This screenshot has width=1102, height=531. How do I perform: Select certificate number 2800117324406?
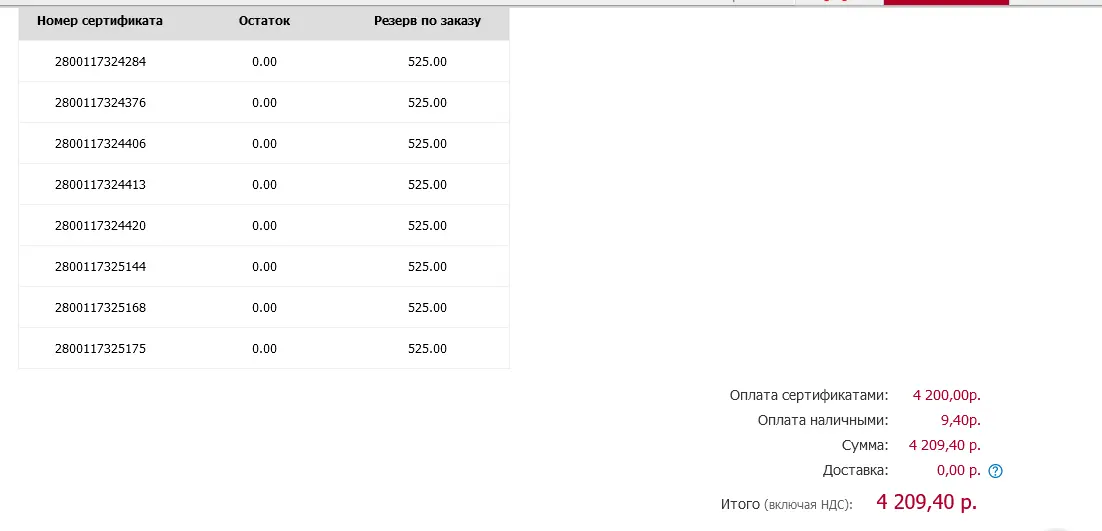click(101, 144)
